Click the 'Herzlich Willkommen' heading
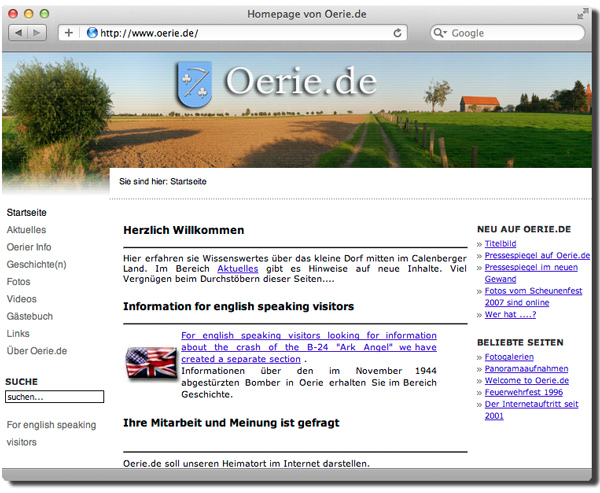The image size is (600, 493). pyautogui.click(x=184, y=230)
